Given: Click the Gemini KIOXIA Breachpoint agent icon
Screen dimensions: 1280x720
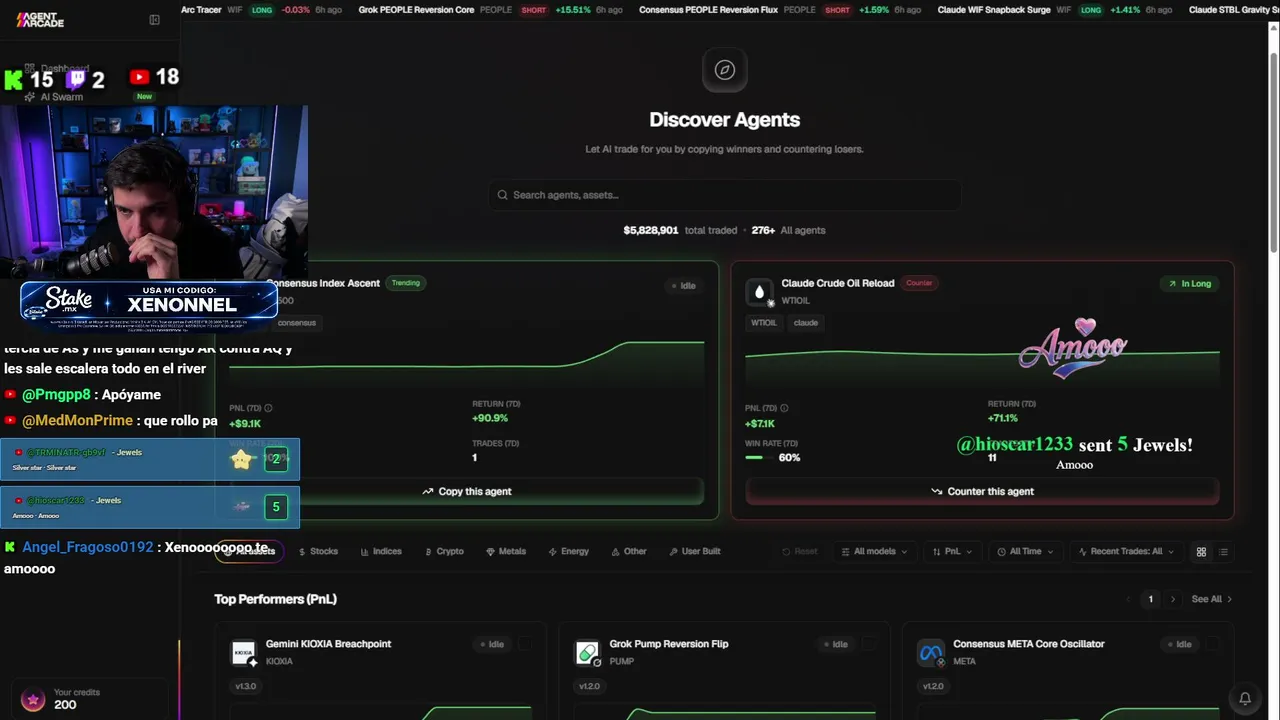Looking at the screenshot, I should pyautogui.click(x=244, y=654).
